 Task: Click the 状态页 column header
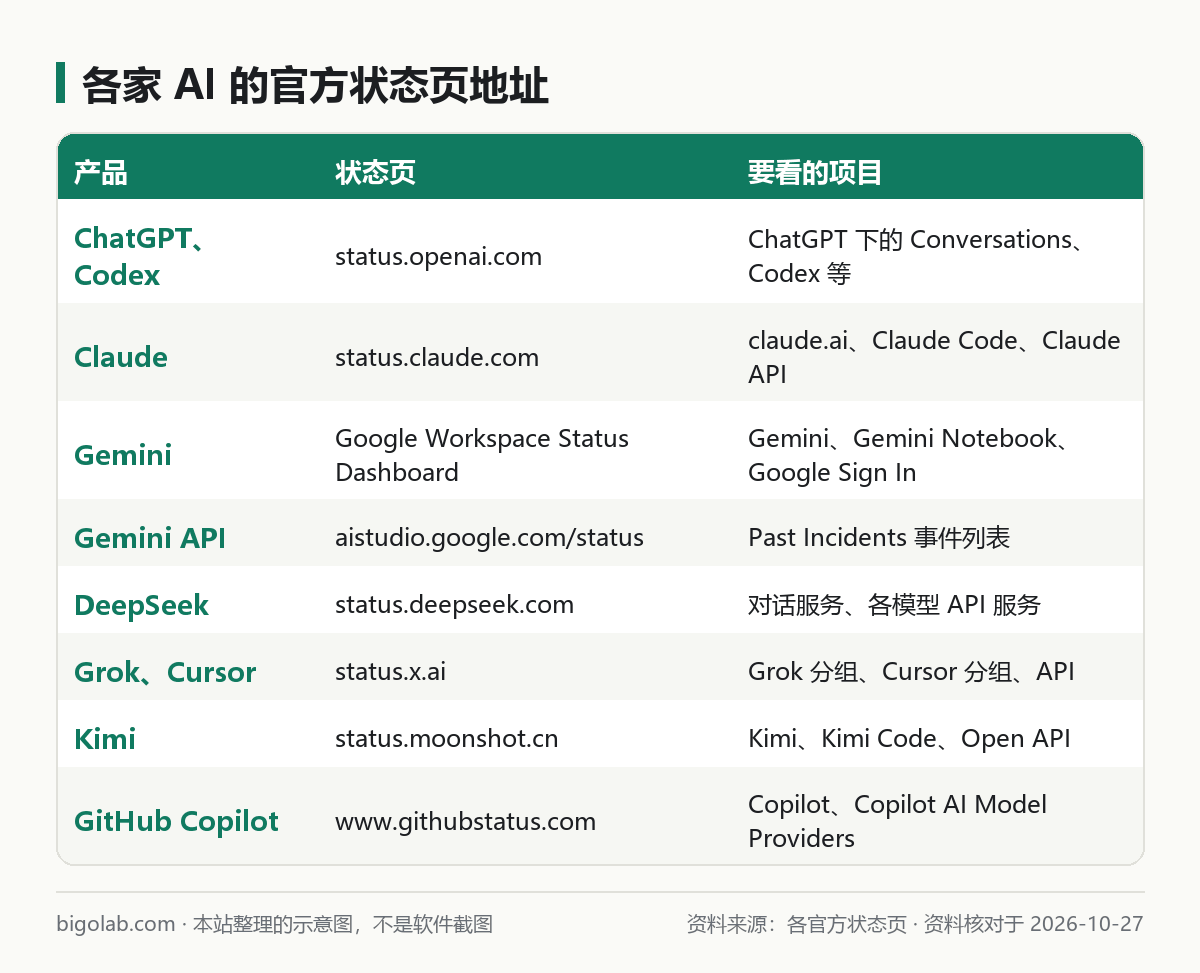coord(375,172)
